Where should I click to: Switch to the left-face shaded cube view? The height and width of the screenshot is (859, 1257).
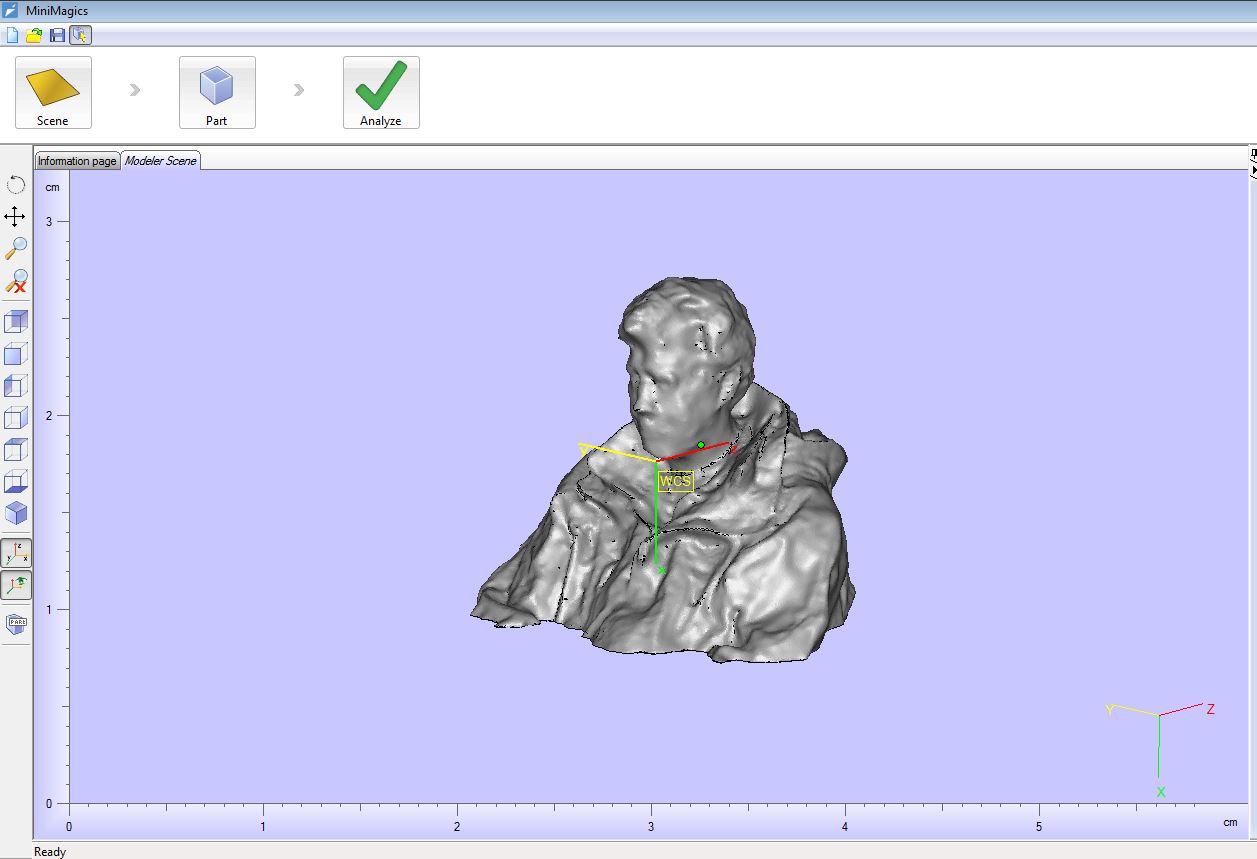(x=16, y=386)
